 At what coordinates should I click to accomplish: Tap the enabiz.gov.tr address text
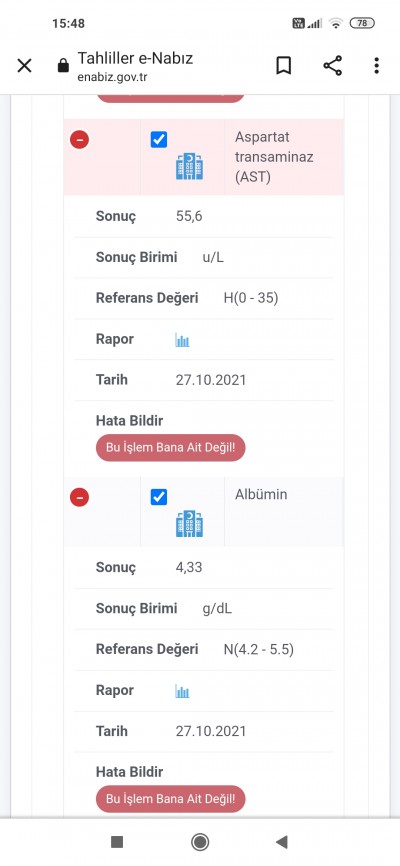[x=112, y=77]
